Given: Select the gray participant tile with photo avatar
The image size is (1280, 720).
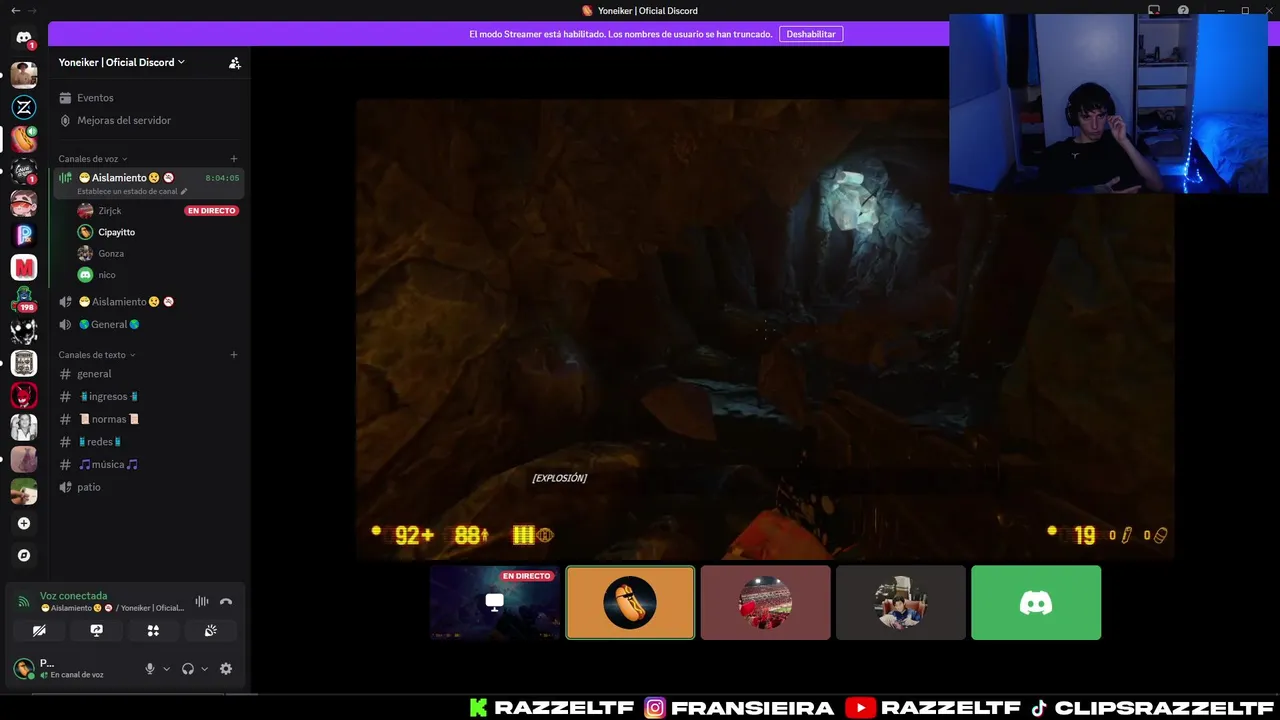Looking at the screenshot, I should [900, 603].
